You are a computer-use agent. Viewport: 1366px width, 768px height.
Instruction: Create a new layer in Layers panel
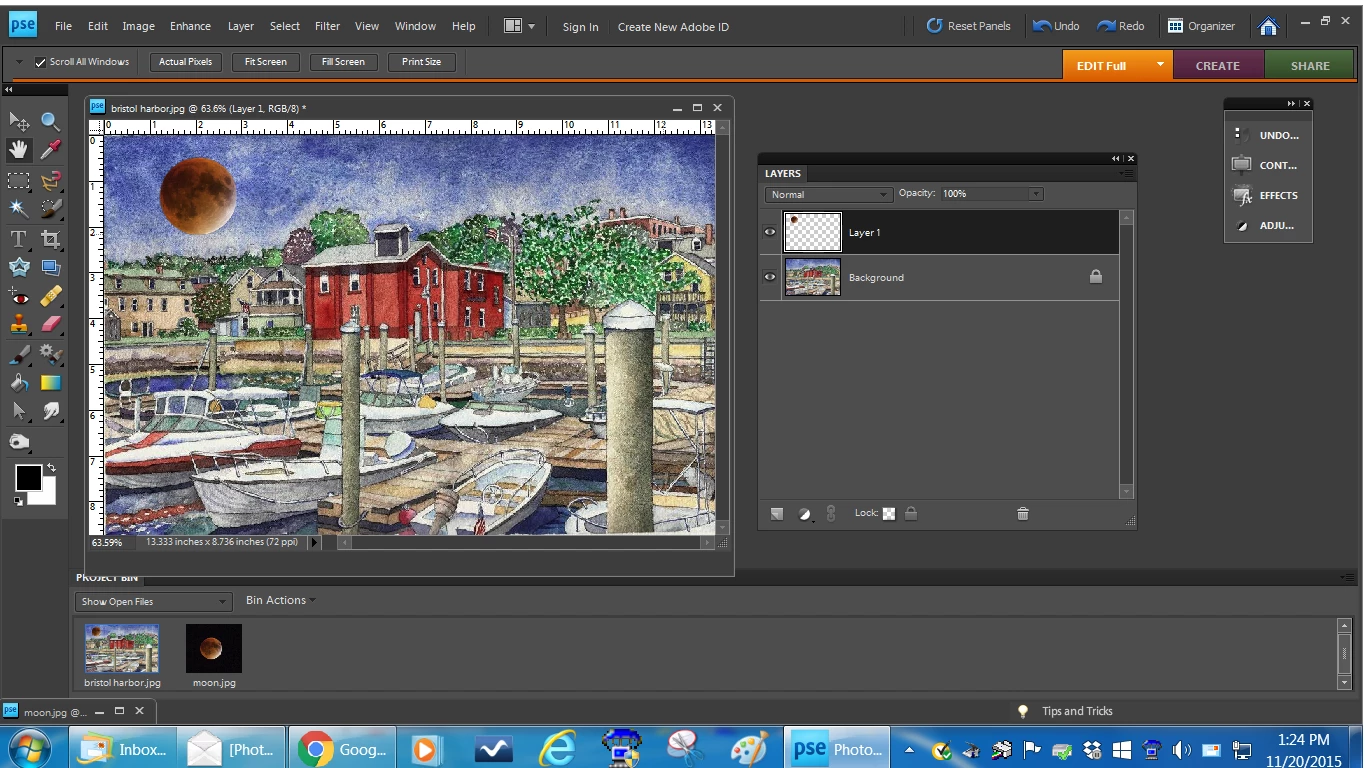click(x=777, y=513)
